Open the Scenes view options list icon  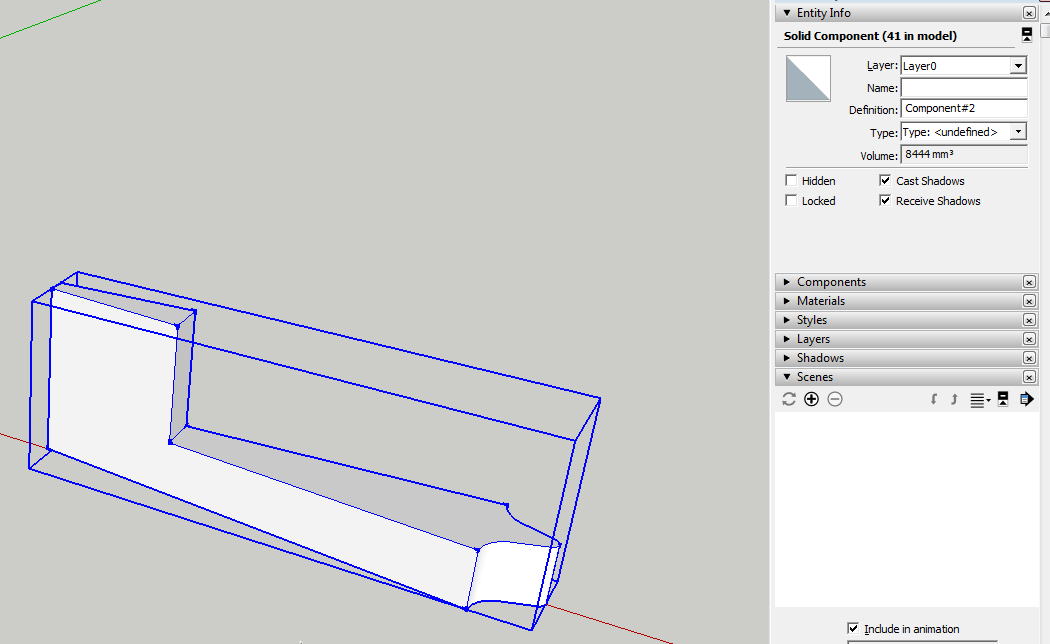click(980, 399)
